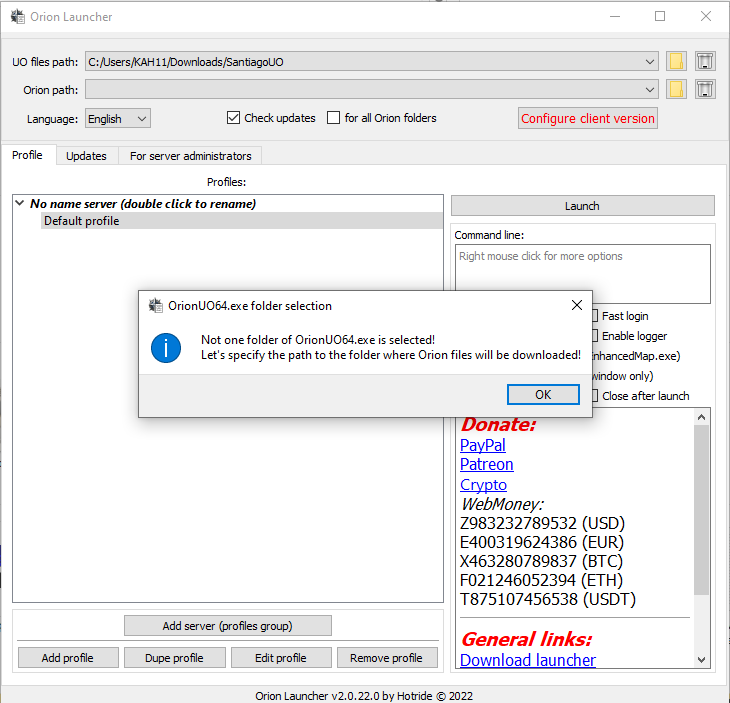The width and height of the screenshot is (730, 703).
Task: Select Default profile in the profiles list
Action: (81, 221)
